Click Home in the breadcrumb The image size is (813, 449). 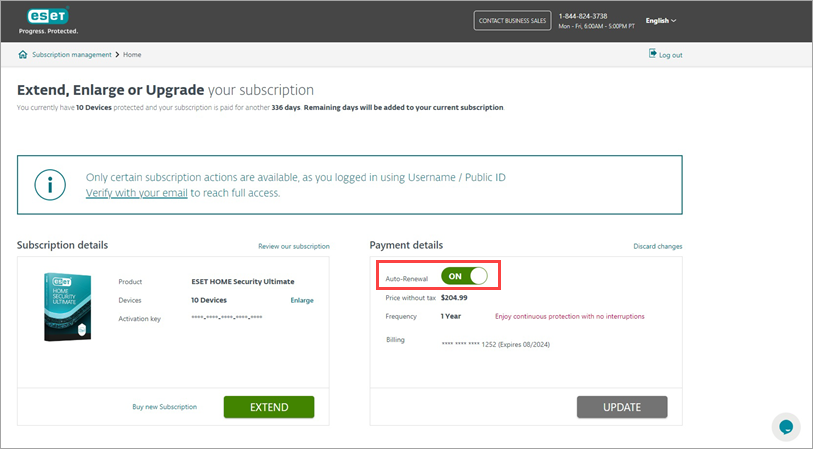pos(132,54)
